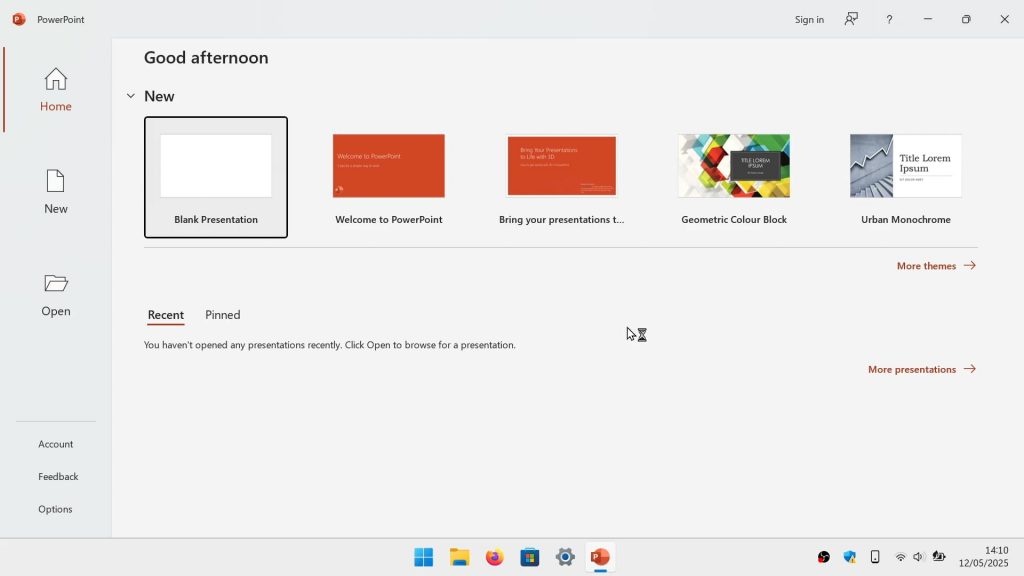This screenshot has width=1024, height=576.
Task: Restore down the PowerPoint window
Action: [x=966, y=20]
